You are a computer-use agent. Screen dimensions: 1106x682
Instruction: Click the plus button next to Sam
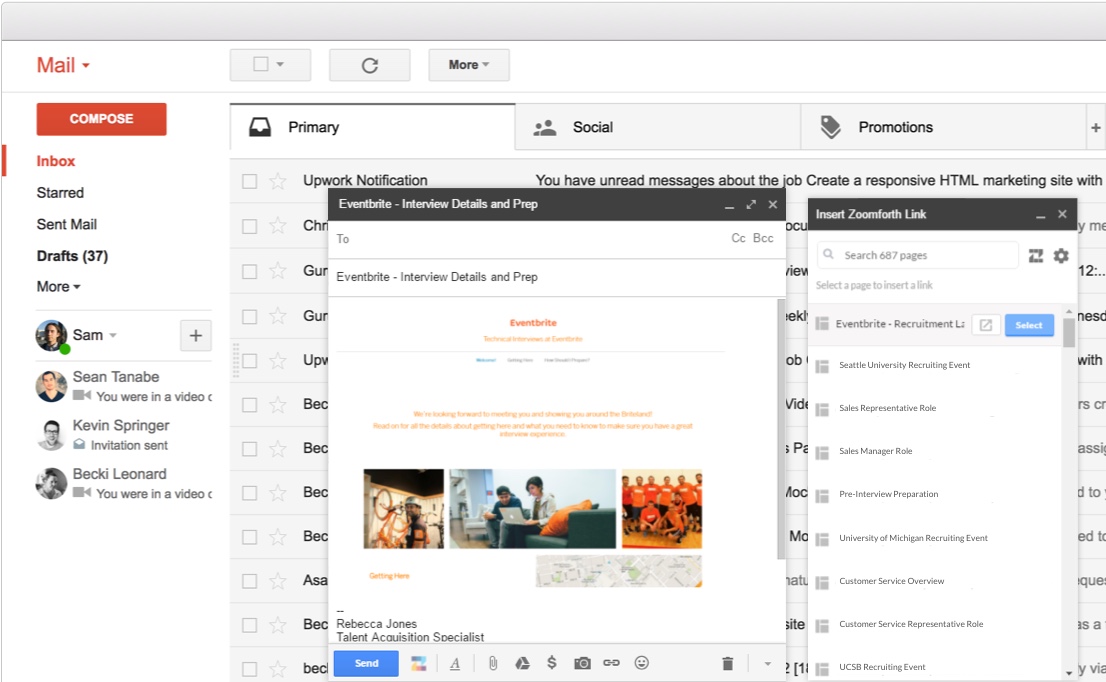pos(195,336)
